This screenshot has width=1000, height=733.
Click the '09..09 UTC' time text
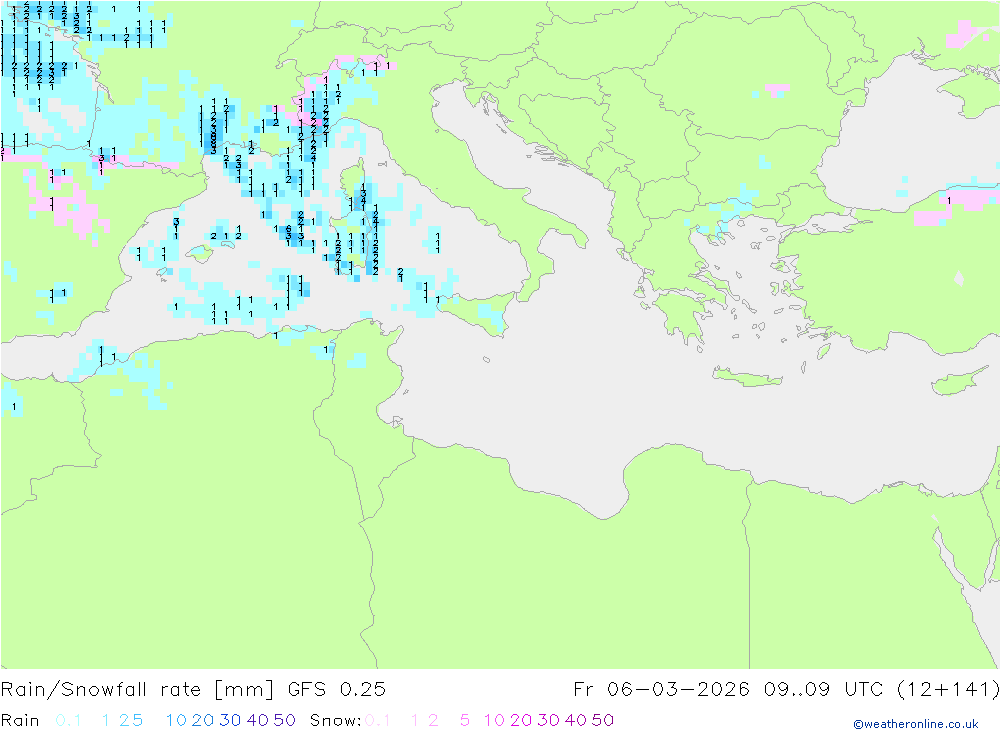pyautogui.click(x=823, y=690)
